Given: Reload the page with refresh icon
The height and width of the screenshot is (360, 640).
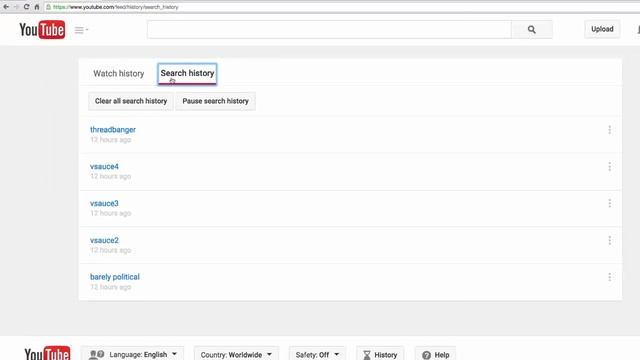Looking at the screenshot, I should (x=27, y=7).
